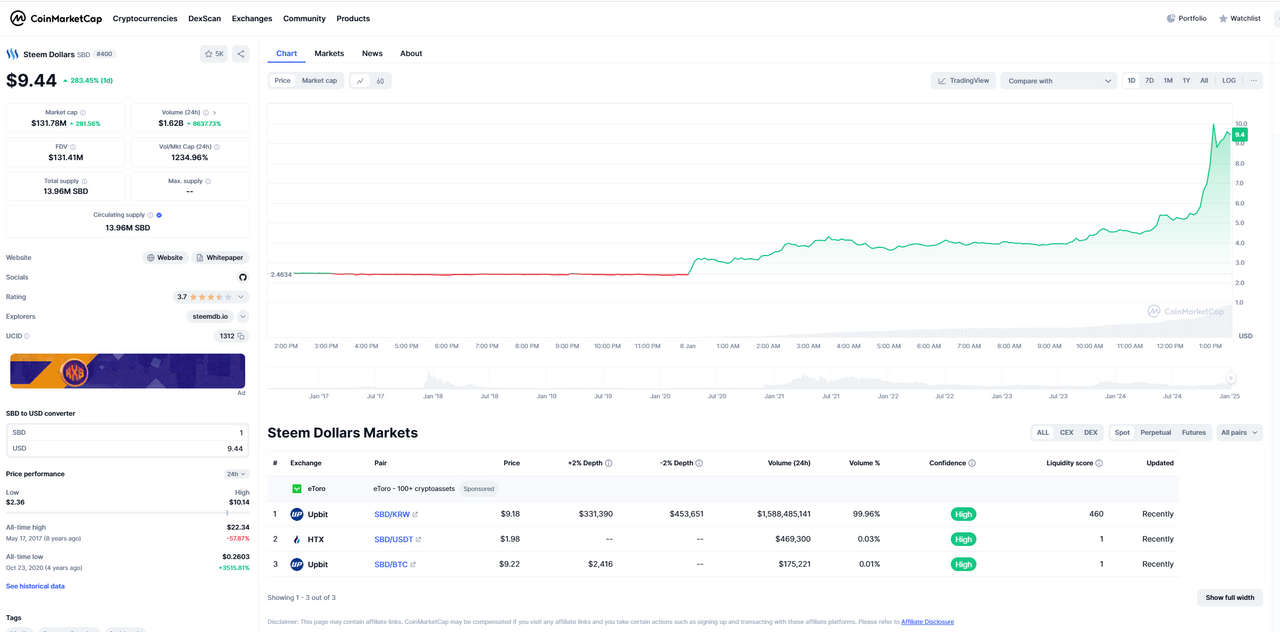Click the info icon next to Market cap
This screenshot has width=1280, height=632.
pyautogui.click(x=82, y=113)
